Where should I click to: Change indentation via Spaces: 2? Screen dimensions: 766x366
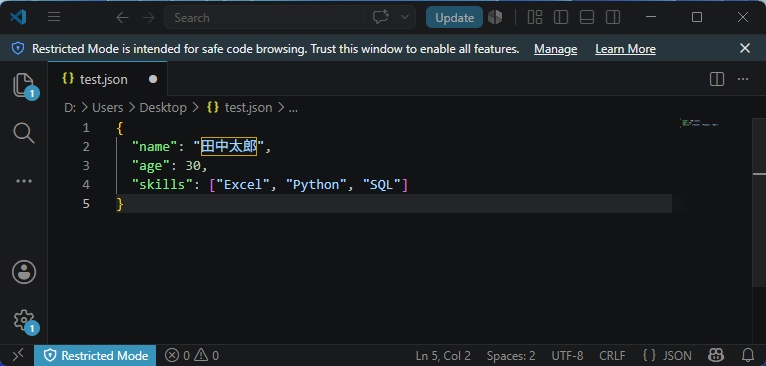click(x=511, y=355)
